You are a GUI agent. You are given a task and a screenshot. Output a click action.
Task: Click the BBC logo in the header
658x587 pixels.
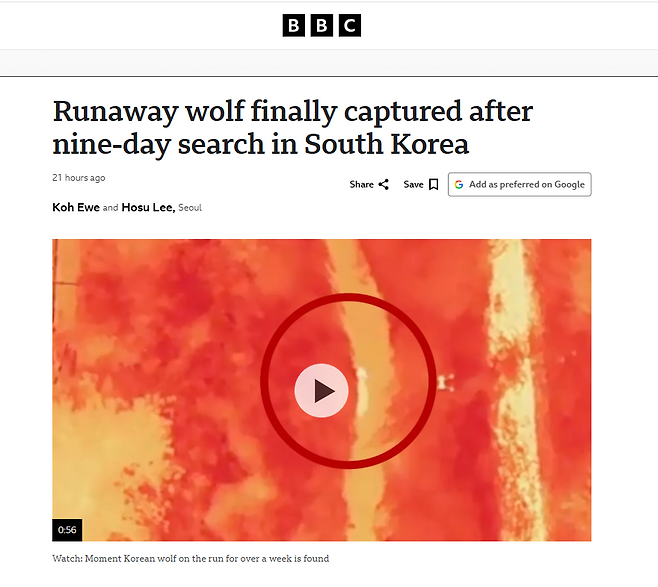pos(321,26)
